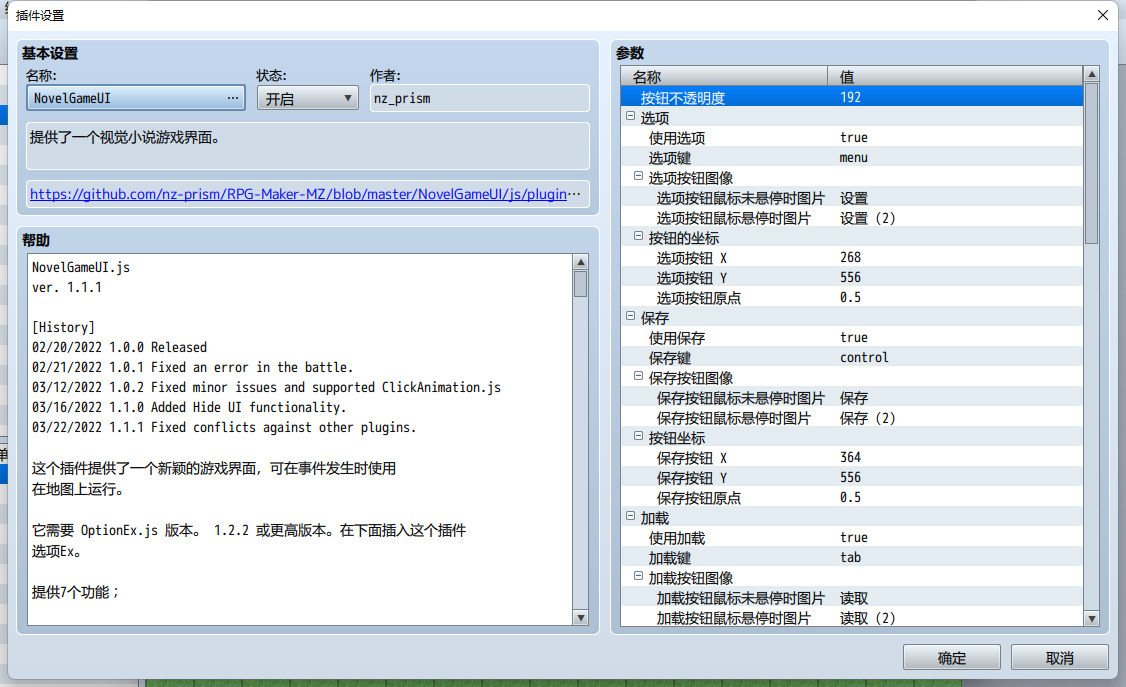Image resolution: width=1126 pixels, height=687 pixels.
Task: Collapse the 加载 group
Action: (631, 515)
